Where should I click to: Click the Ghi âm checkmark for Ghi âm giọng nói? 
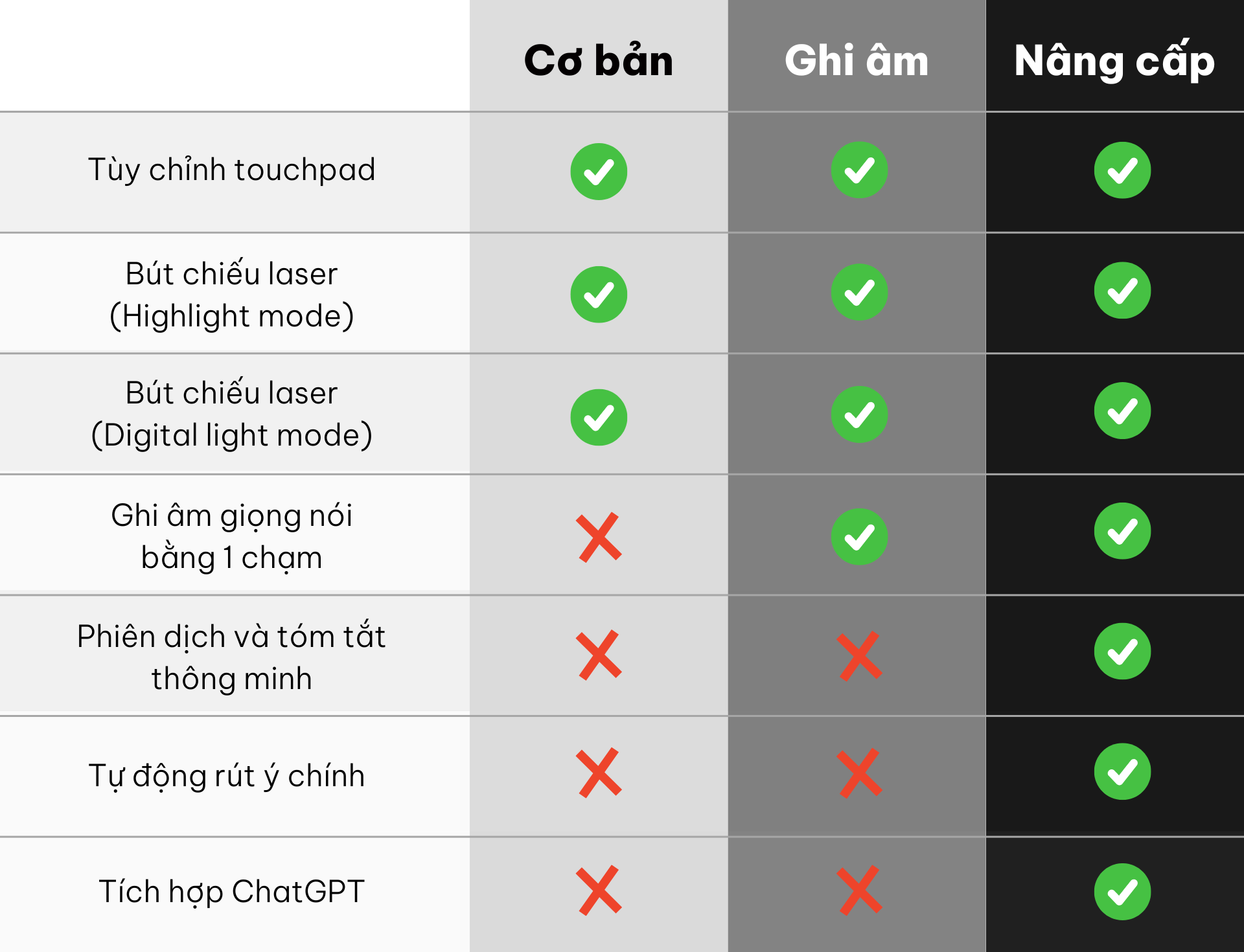coord(859,537)
